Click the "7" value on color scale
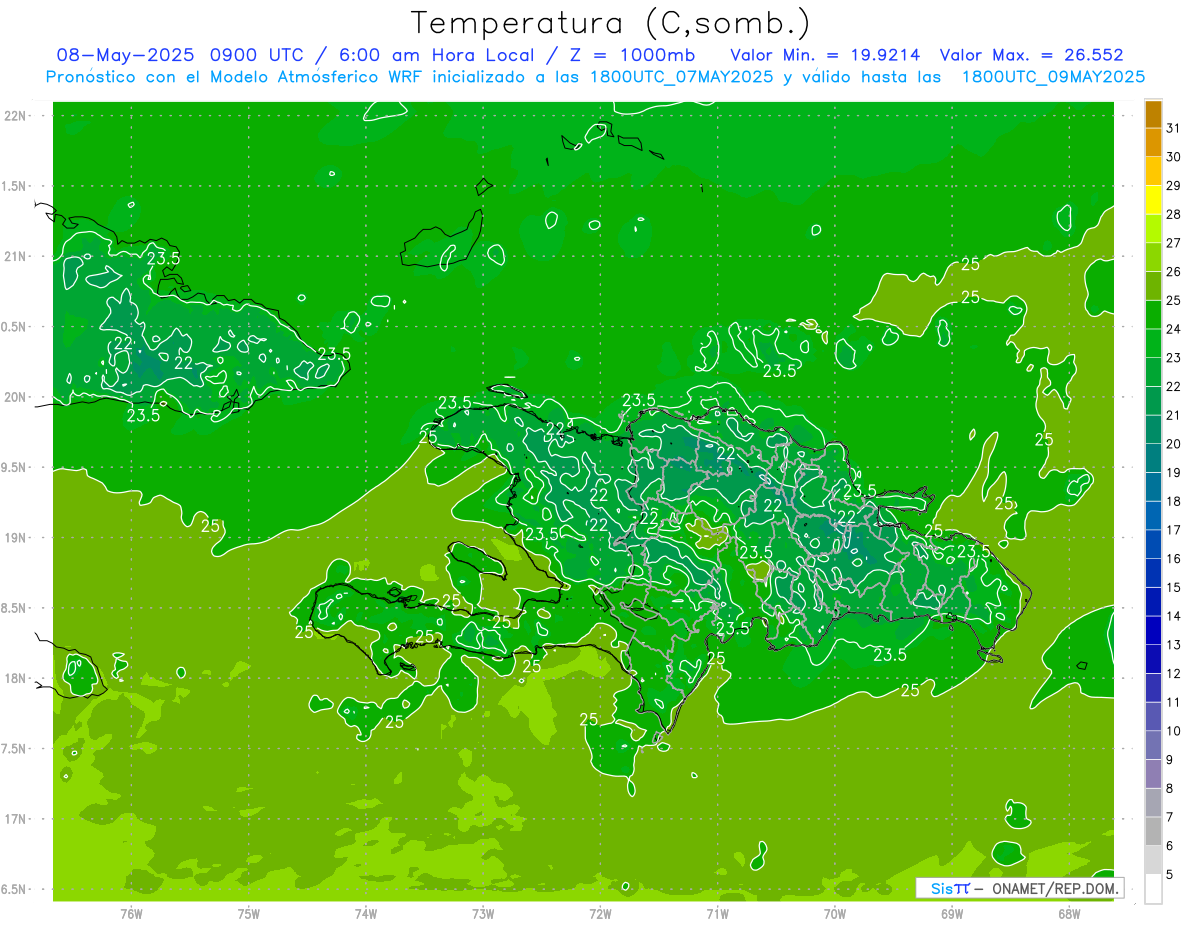1200x927 pixels. point(1170,817)
